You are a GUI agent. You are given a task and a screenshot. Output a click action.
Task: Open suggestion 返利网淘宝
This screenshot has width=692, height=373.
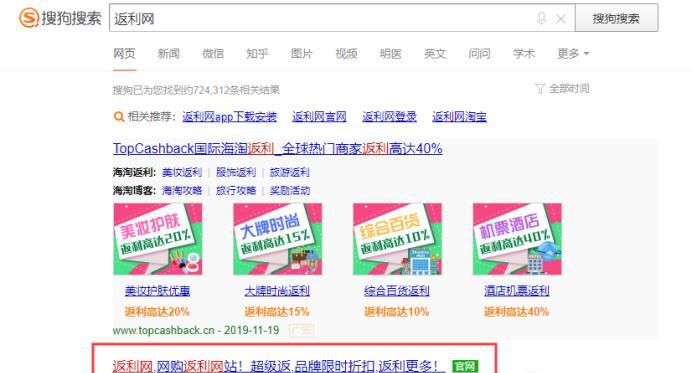(459, 117)
